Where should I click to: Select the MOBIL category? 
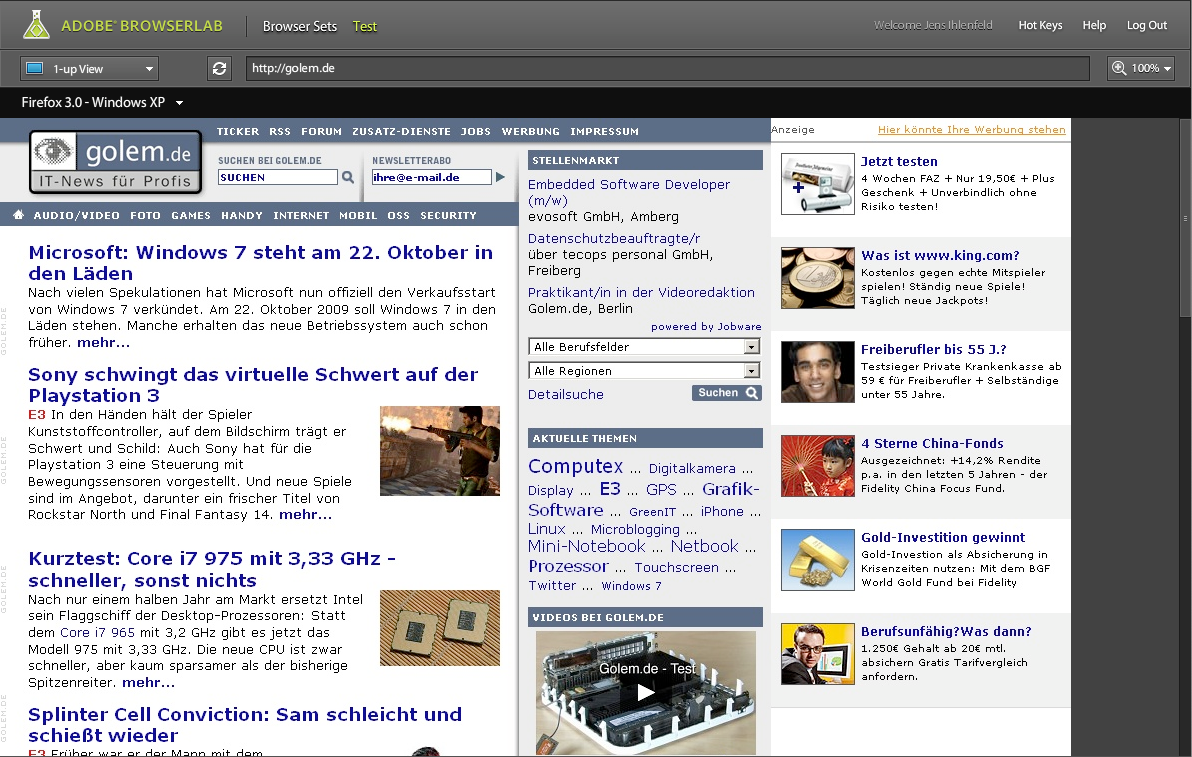point(358,215)
